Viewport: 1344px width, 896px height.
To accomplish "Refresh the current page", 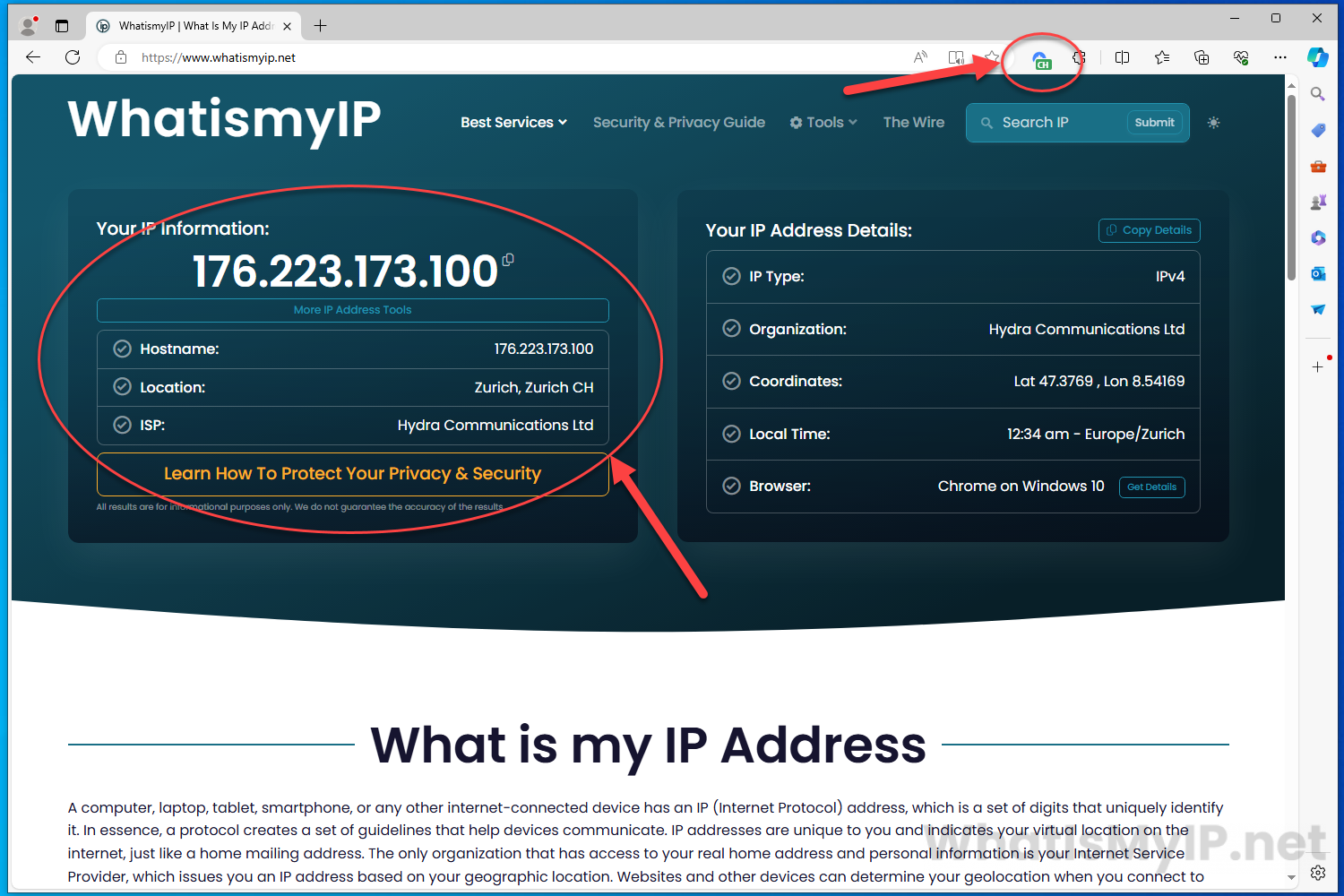I will click(73, 57).
